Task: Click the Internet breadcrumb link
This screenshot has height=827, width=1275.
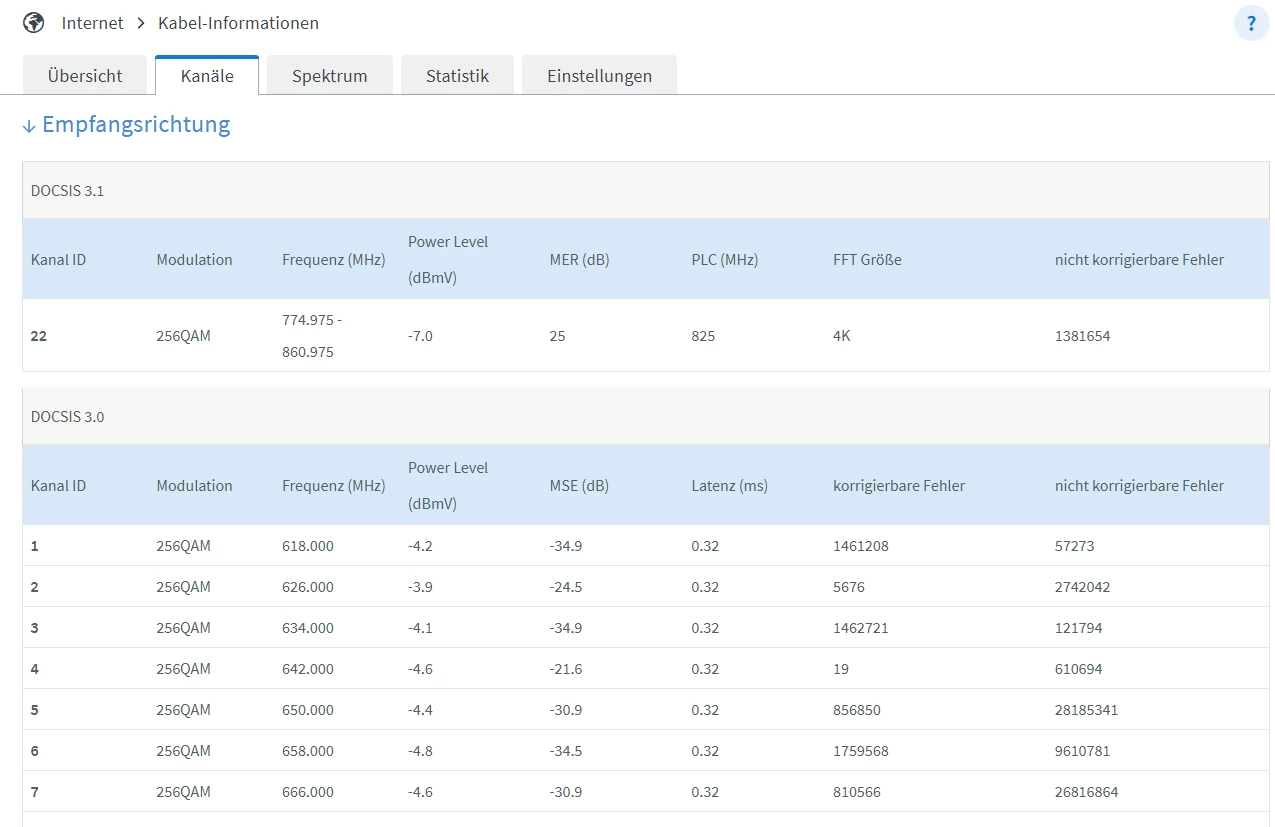Action: click(92, 23)
